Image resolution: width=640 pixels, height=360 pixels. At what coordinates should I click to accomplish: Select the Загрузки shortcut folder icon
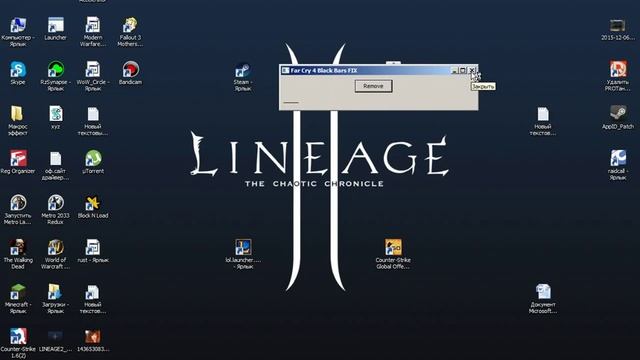point(56,292)
